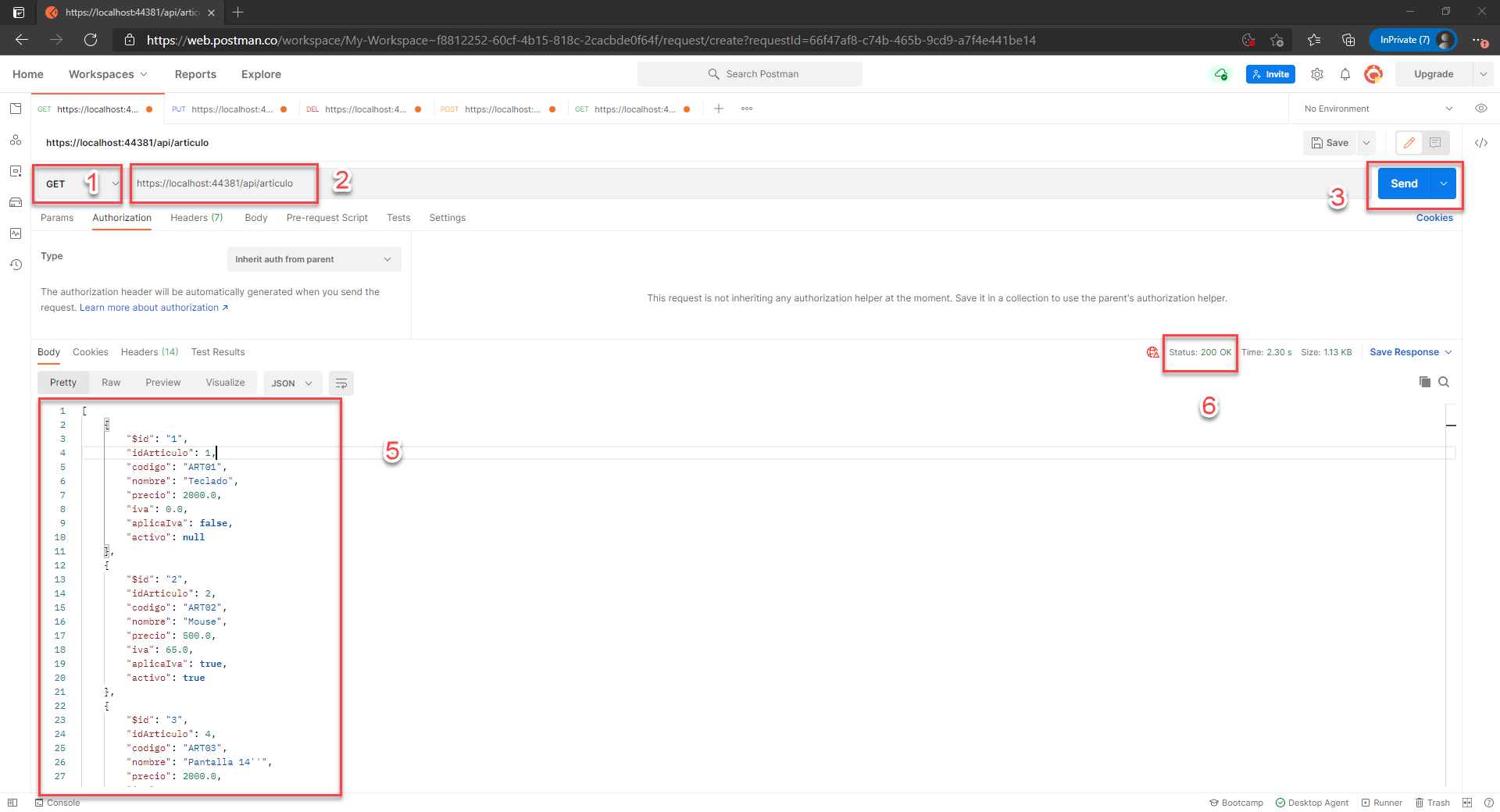Open code snippet panel icon
This screenshot has height=812, width=1500.
[1481, 143]
